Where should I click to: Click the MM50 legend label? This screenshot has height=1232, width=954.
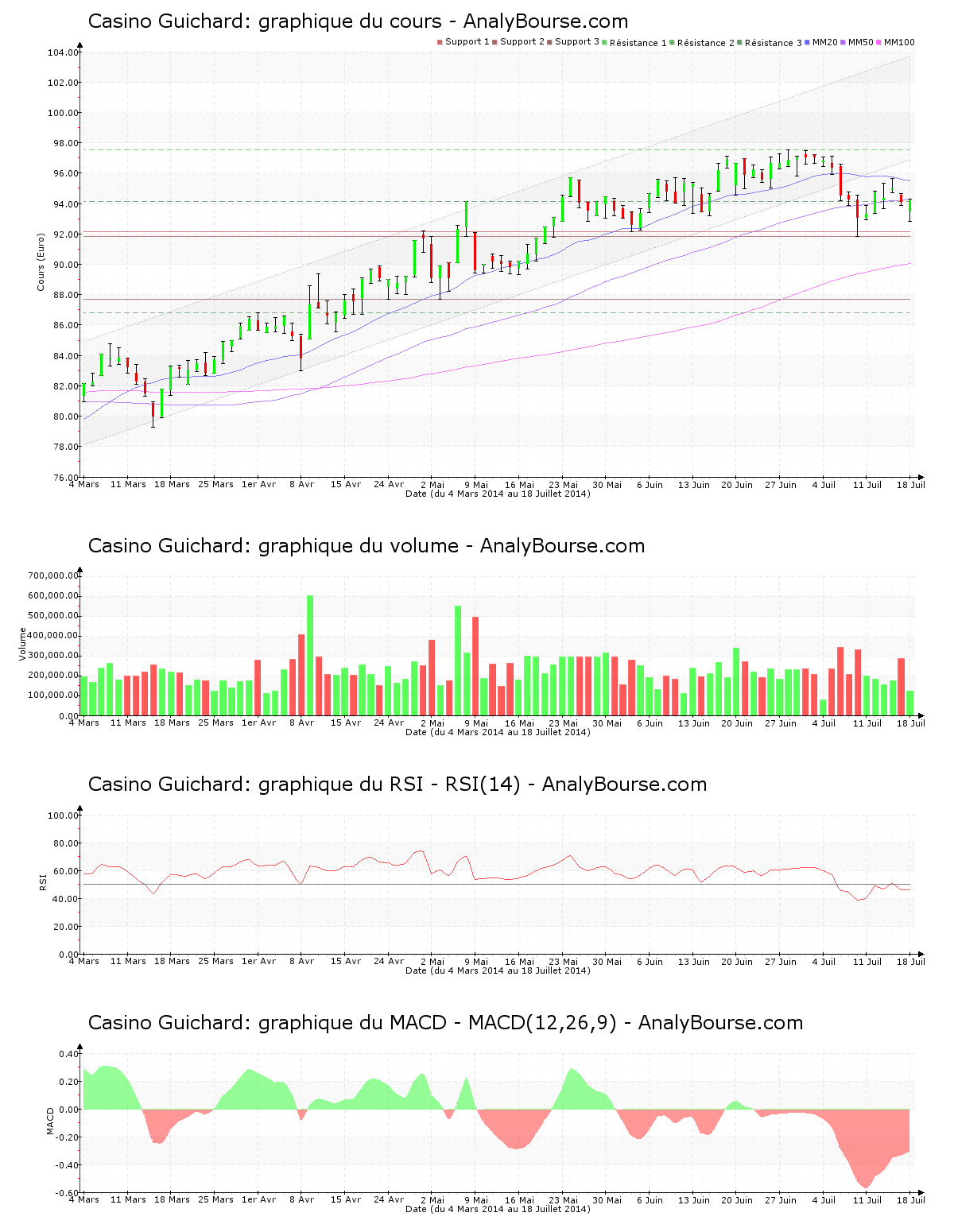coord(861,42)
